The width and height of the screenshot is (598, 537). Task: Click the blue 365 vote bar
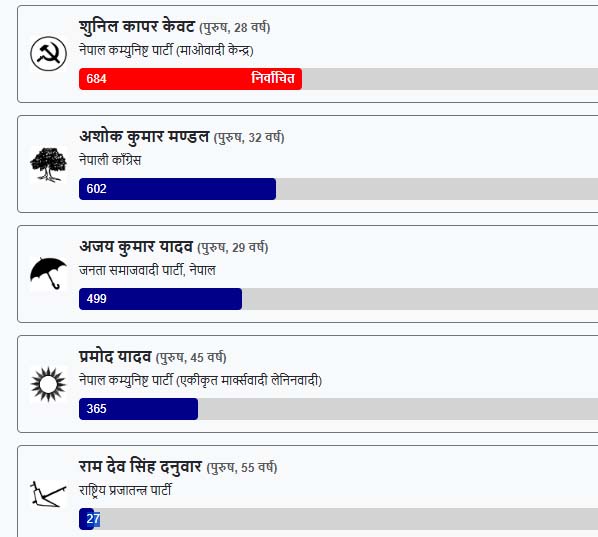click(x=138, y=409)
